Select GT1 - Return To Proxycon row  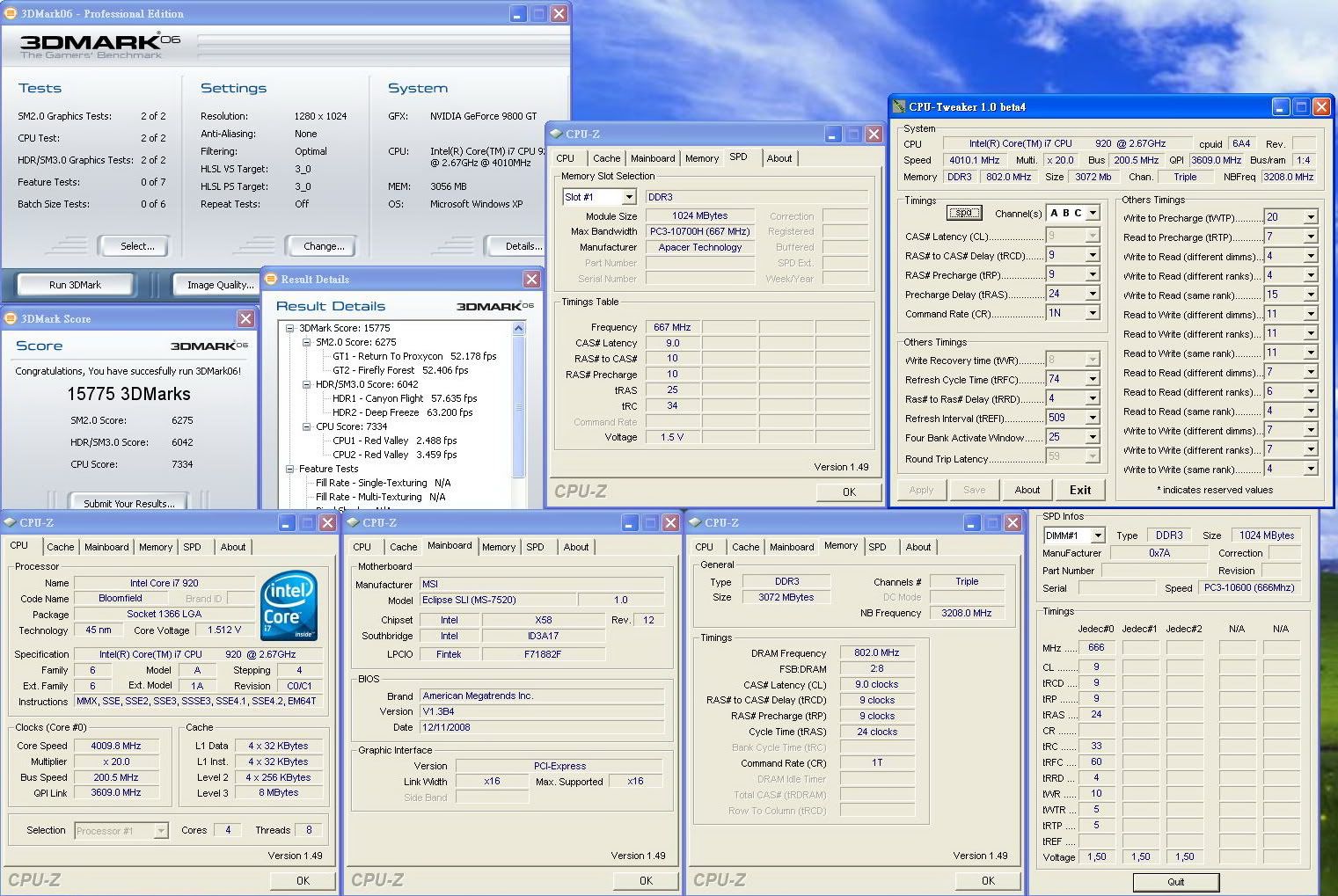(414, 356)
